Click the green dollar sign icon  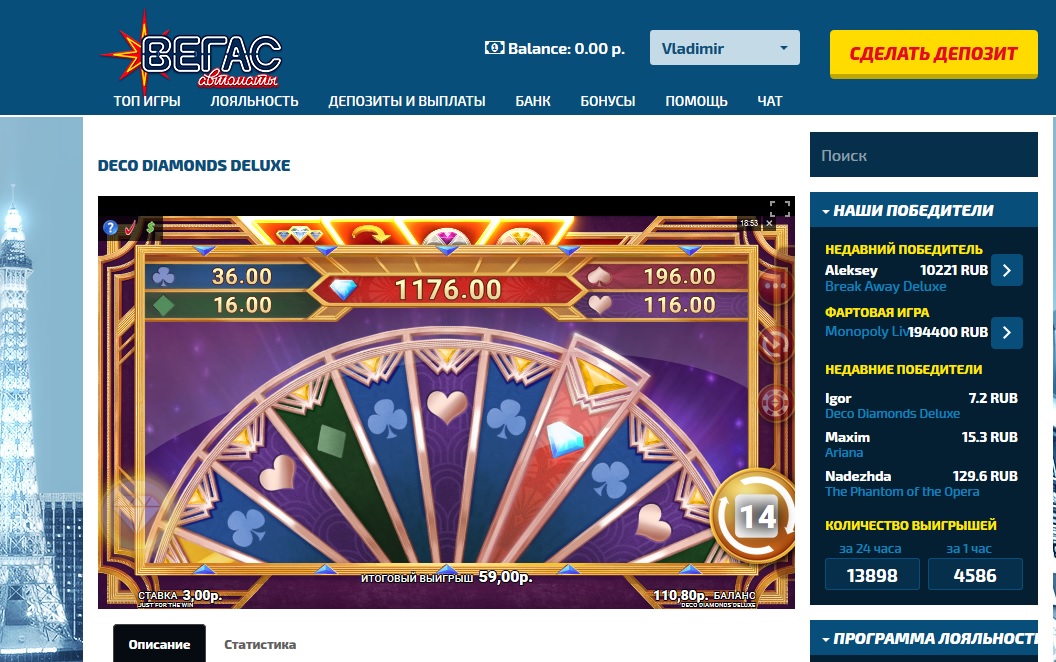pos(151,228)
